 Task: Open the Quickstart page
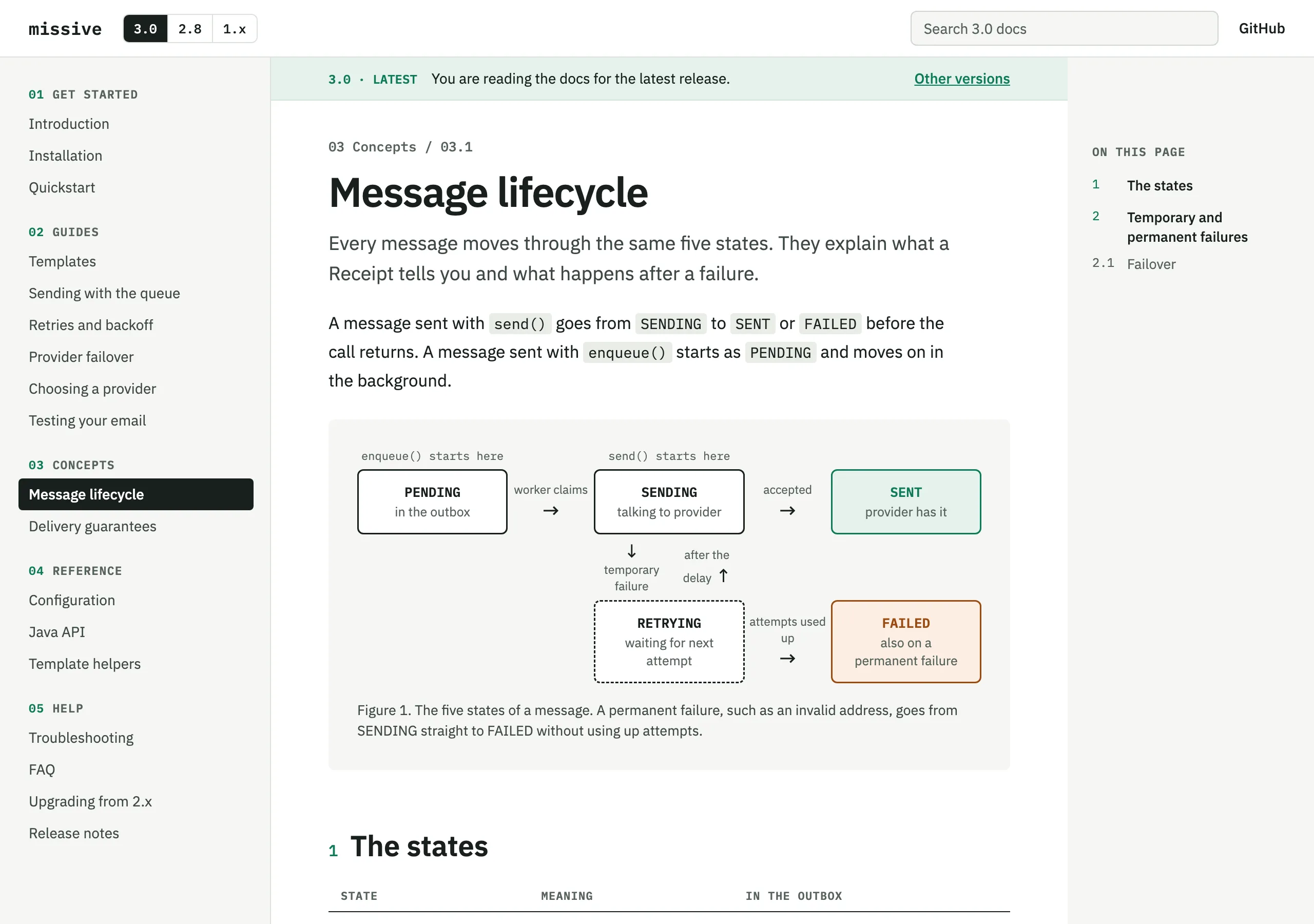[62, 187]
